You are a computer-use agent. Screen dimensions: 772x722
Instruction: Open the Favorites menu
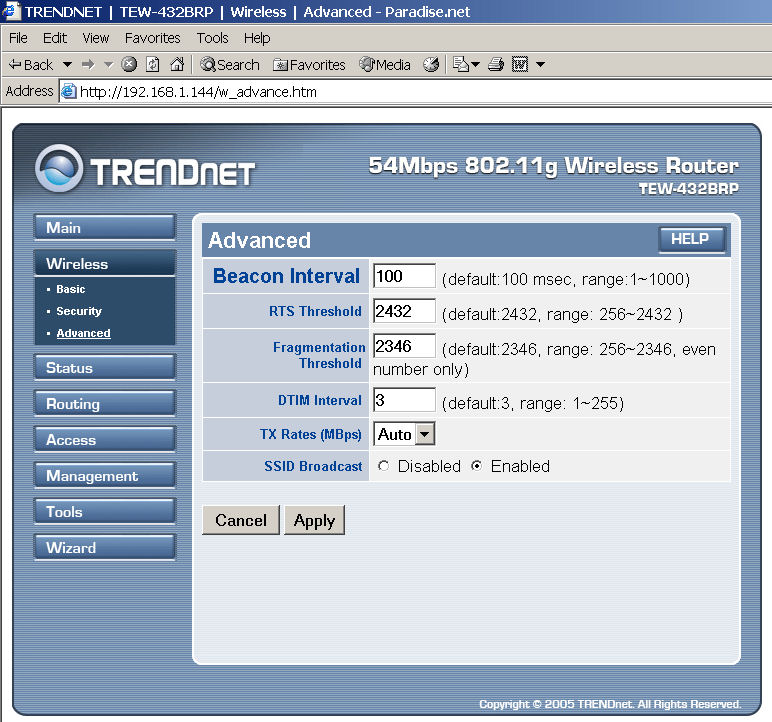coord(153,38)
